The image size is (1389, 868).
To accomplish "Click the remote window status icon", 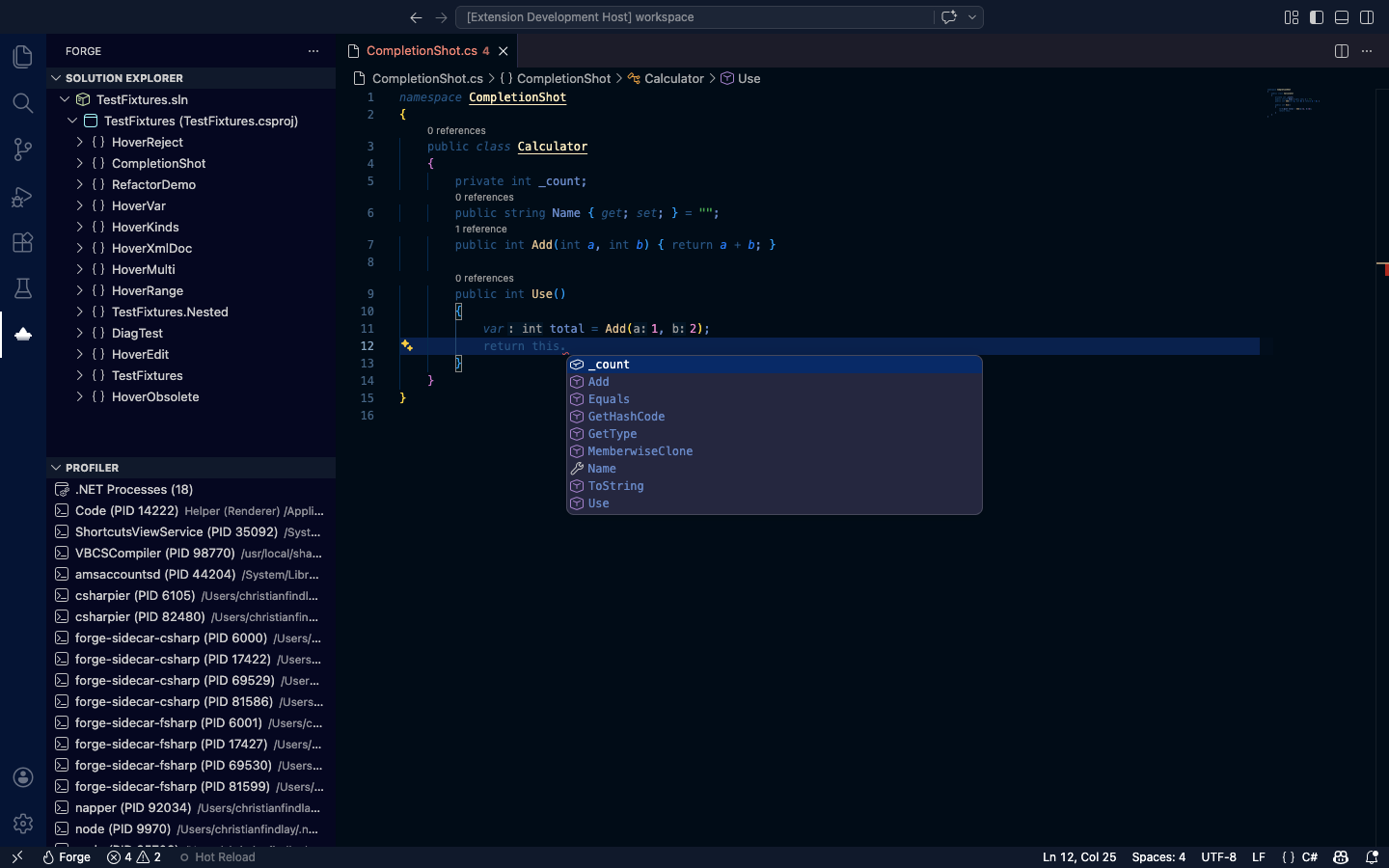I will coord(16,856).
